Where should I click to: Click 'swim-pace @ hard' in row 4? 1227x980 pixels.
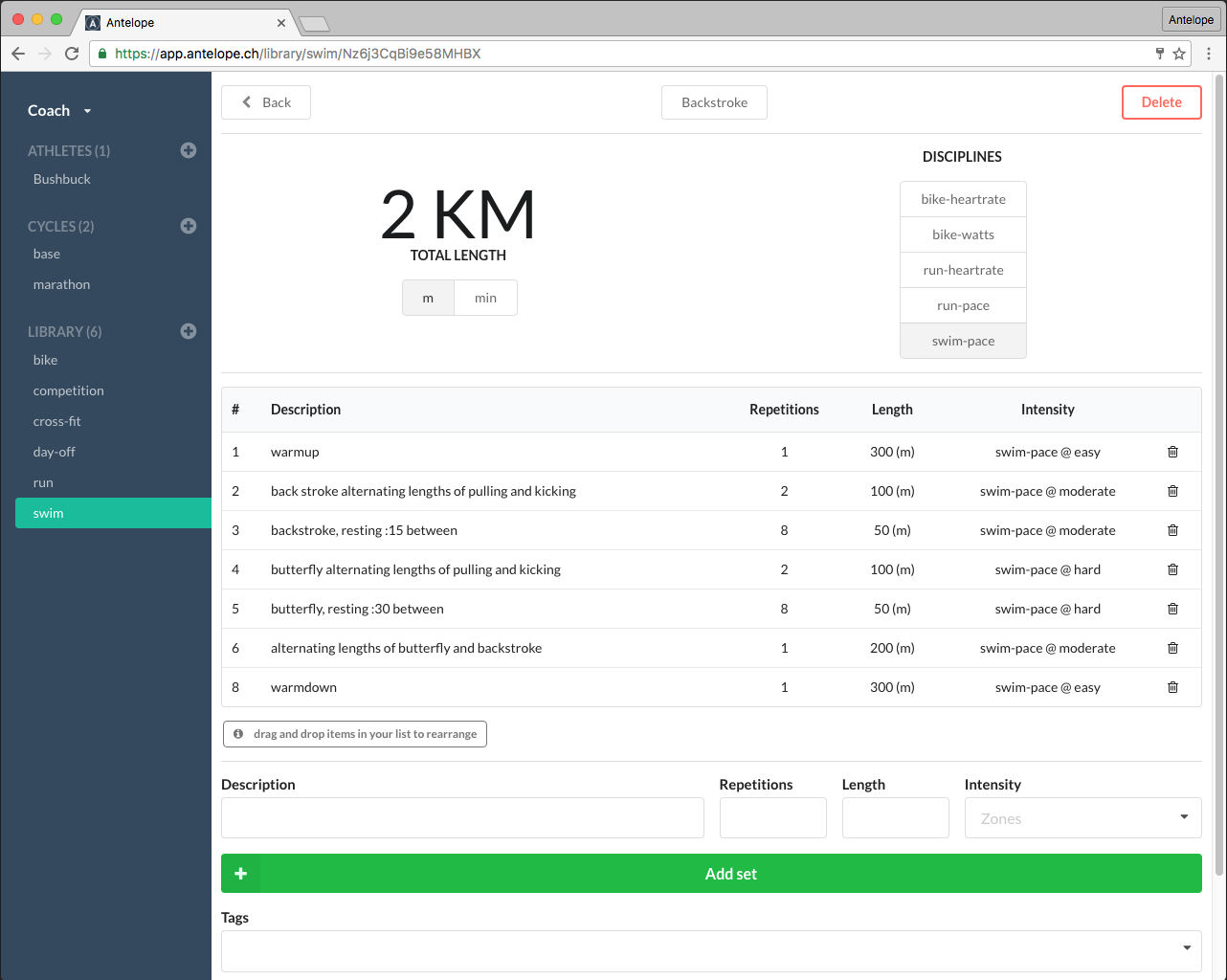[1047, 569]
